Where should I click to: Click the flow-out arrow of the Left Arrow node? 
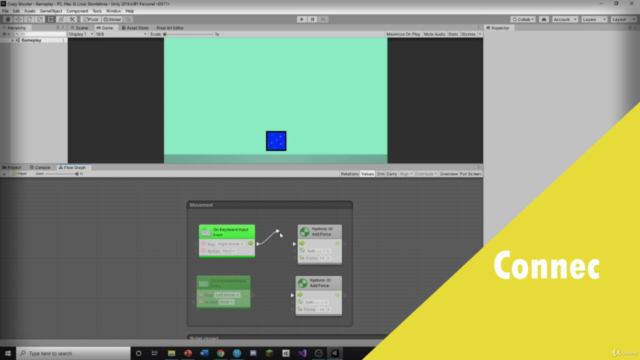pos(246,295)
